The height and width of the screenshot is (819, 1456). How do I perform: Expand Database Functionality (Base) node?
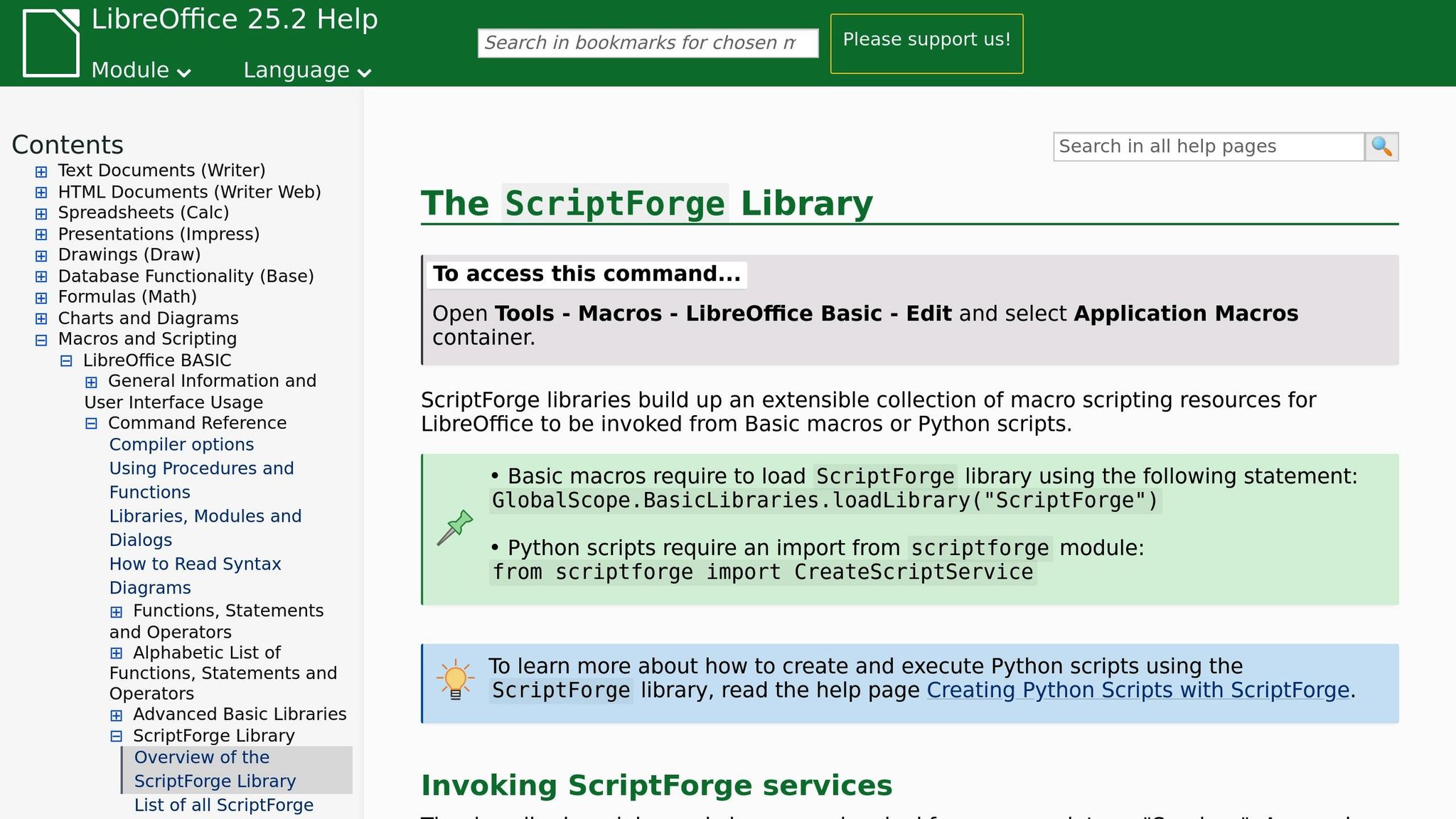[x=41, y=277]
